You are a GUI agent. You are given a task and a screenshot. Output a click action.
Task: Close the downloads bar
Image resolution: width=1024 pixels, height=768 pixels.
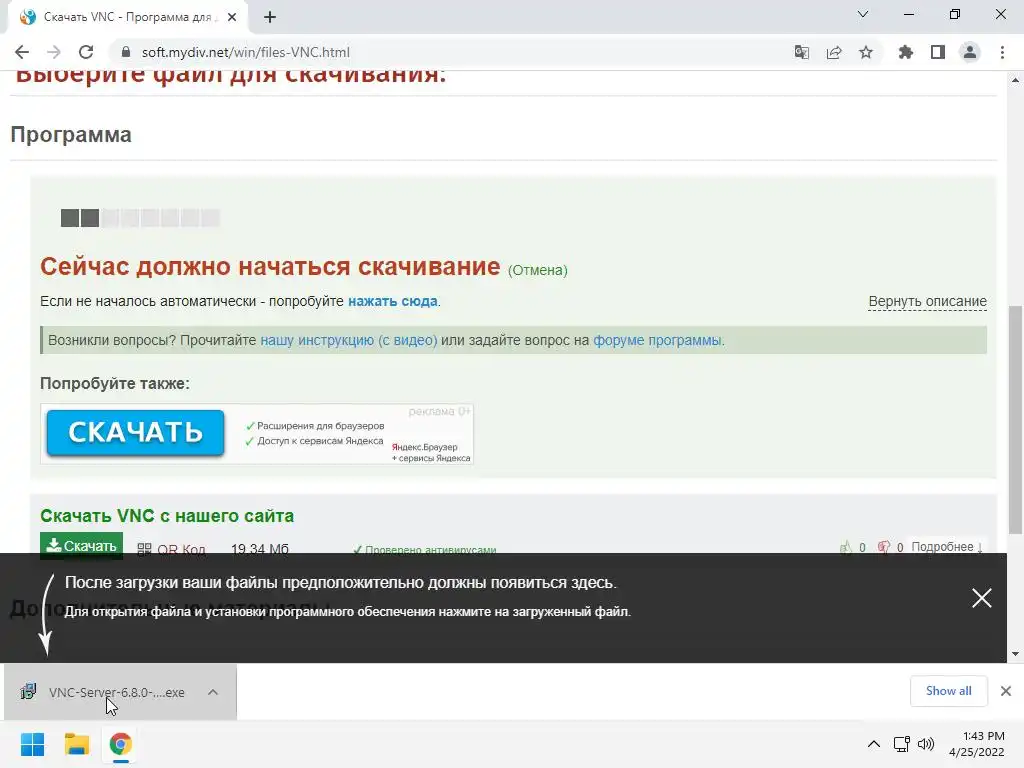[x=1006, y=691]
